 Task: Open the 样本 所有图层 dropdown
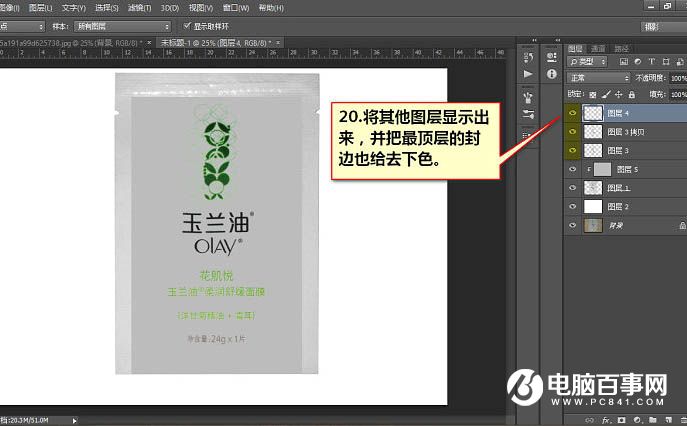122,26
